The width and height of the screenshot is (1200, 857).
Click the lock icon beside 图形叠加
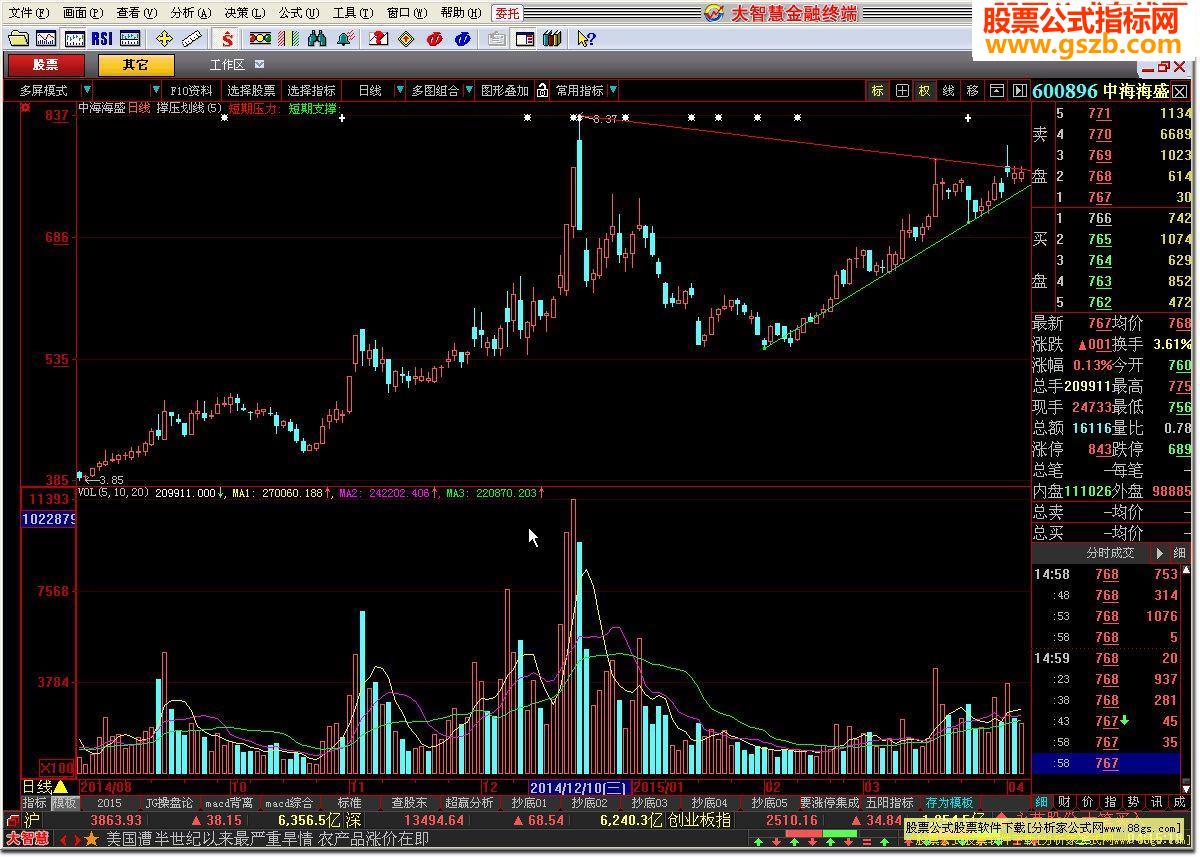(x=542, y=90)
